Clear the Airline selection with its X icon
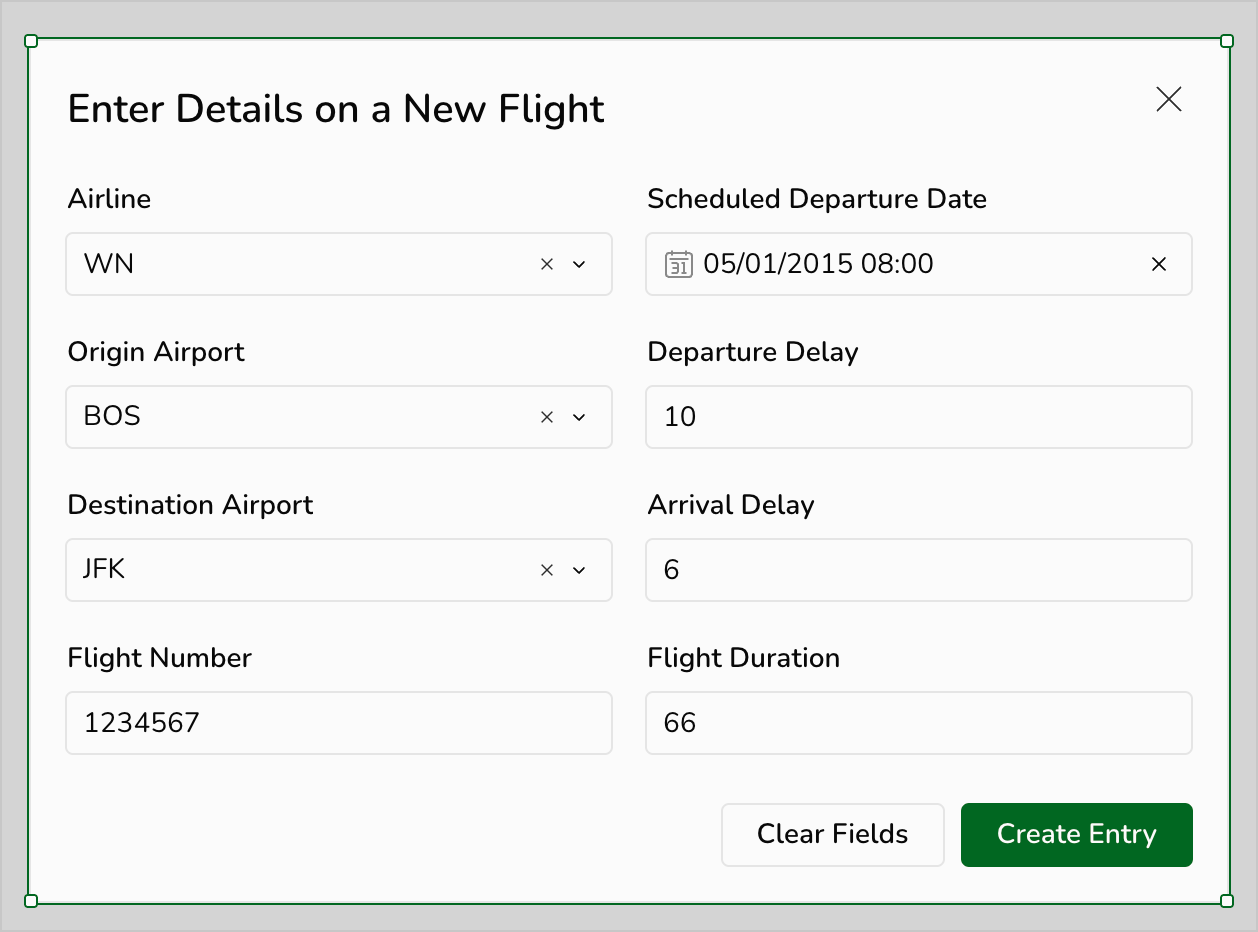Screen dimensions: 1258x932 [x=546, y=264]
